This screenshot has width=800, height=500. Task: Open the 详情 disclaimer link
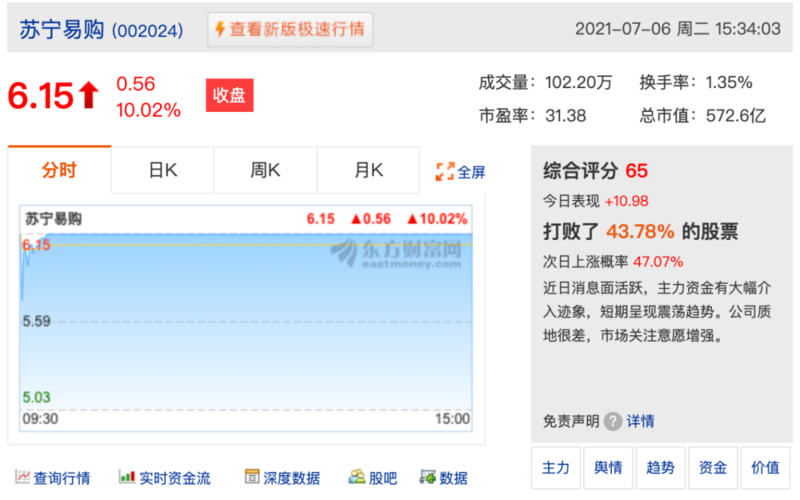pos(640,421)
